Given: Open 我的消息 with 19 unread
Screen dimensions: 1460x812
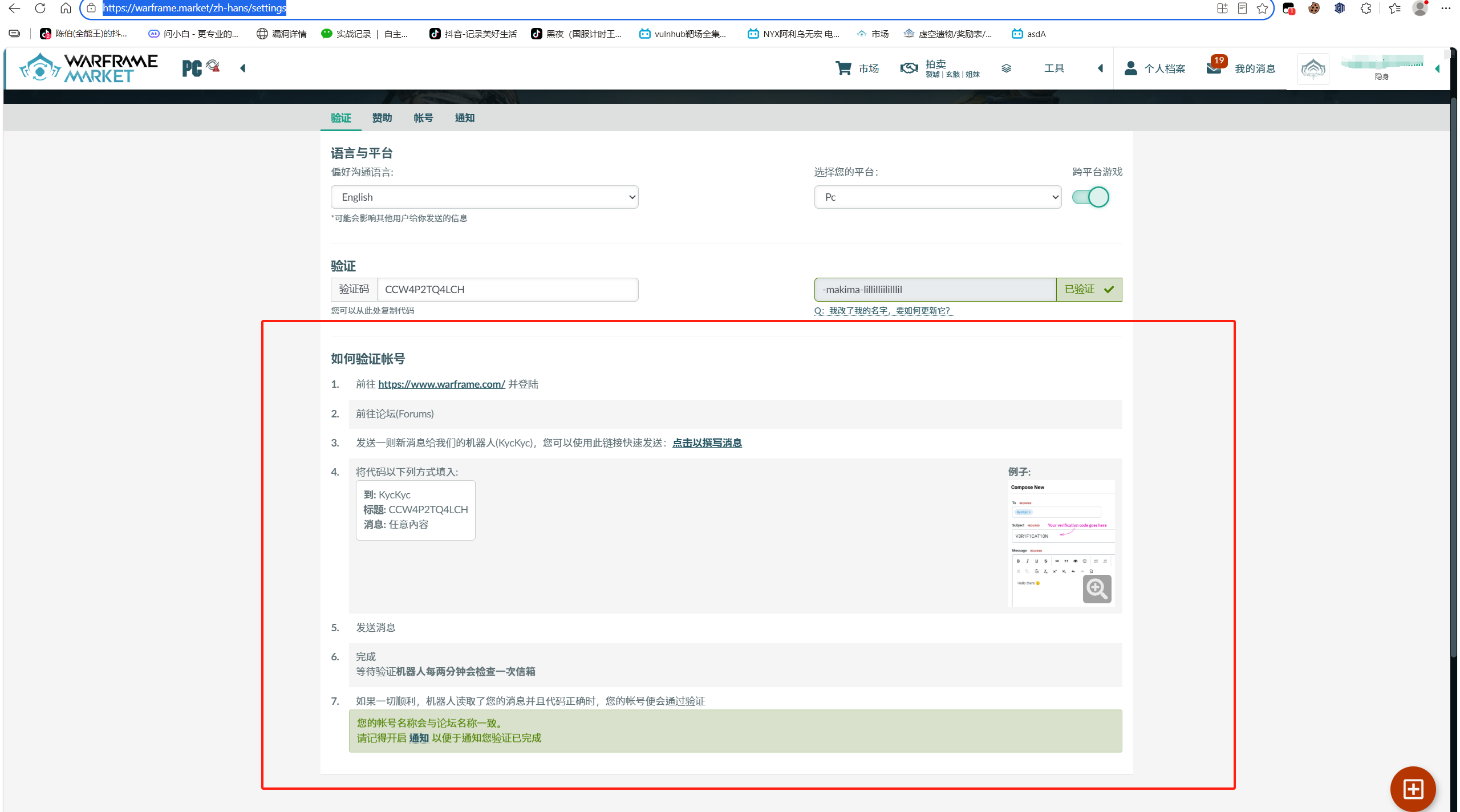Looking at the screenshot, I should [x=1241, y=67].
